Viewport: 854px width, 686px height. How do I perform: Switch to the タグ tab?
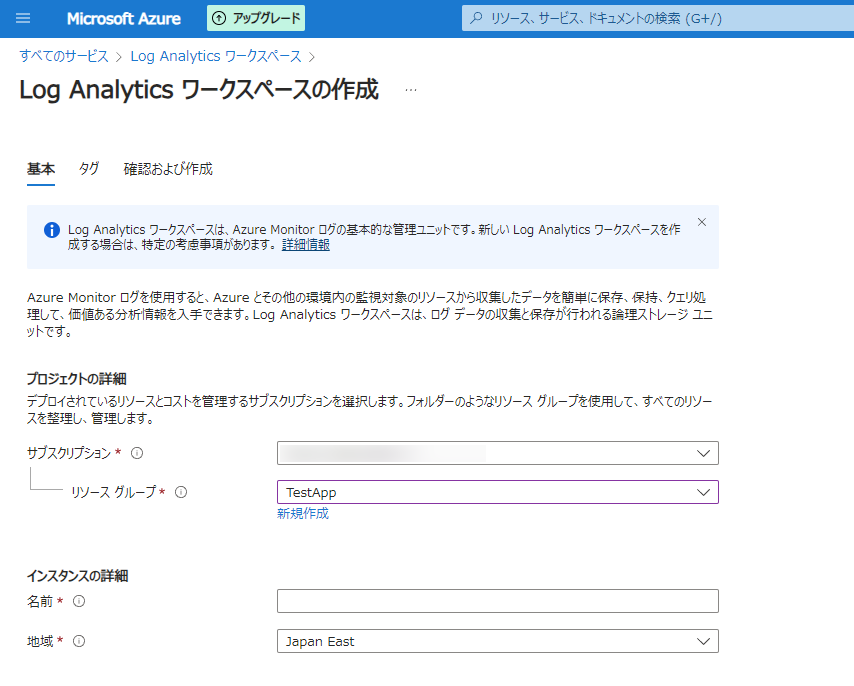pyautogui.click(x=89, y=169)
